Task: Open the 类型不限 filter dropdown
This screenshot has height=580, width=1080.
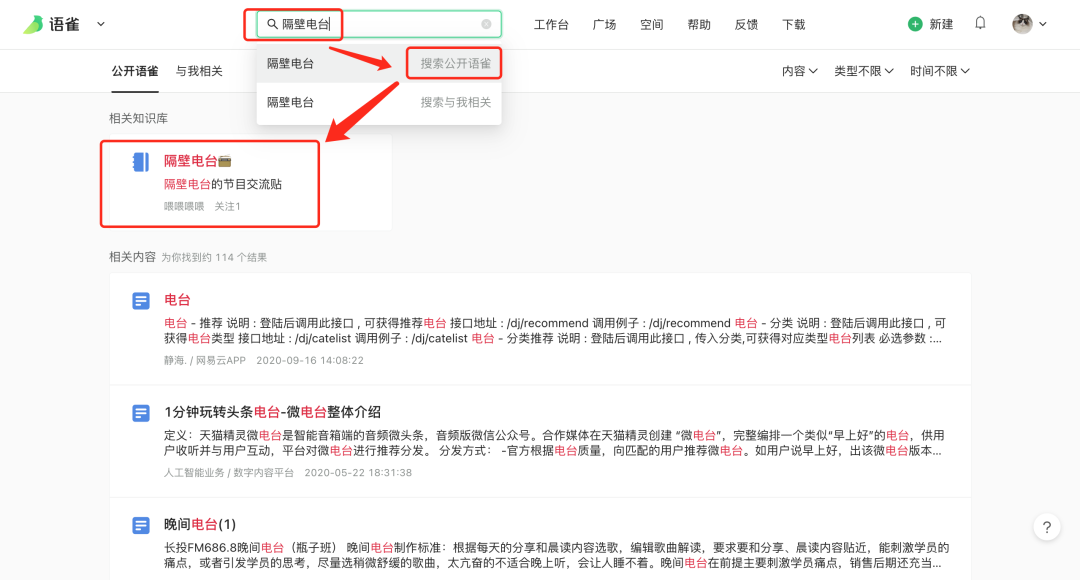Action: point(864,71)
